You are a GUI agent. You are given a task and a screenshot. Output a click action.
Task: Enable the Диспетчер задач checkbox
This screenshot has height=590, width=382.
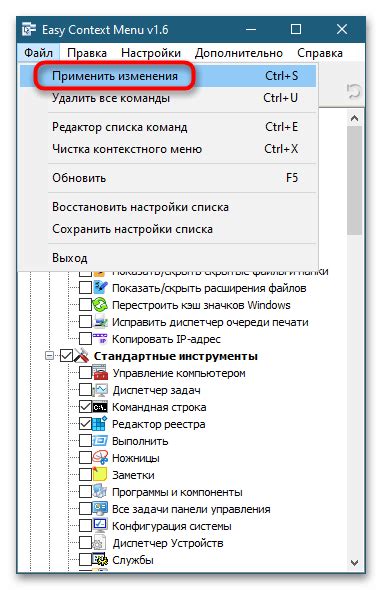(85, 390)
